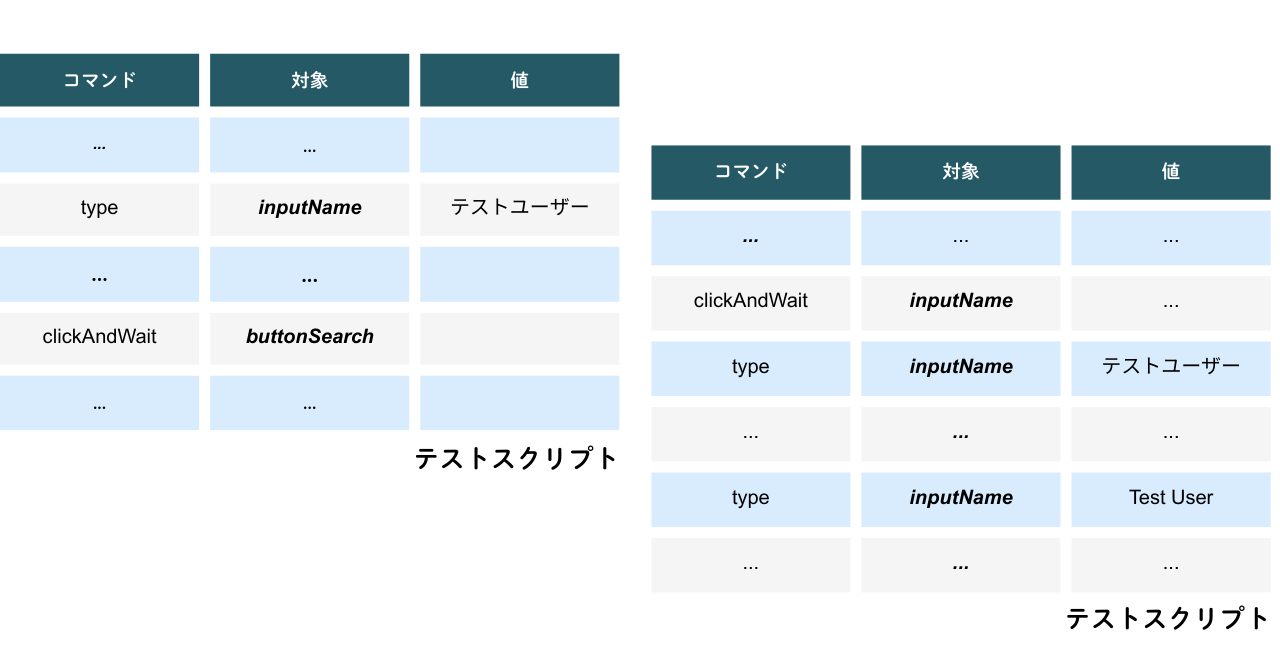Viewport: 1280px width, 670px height.
Task: Select the buttonSearch target cell
Action: [309, 338]
